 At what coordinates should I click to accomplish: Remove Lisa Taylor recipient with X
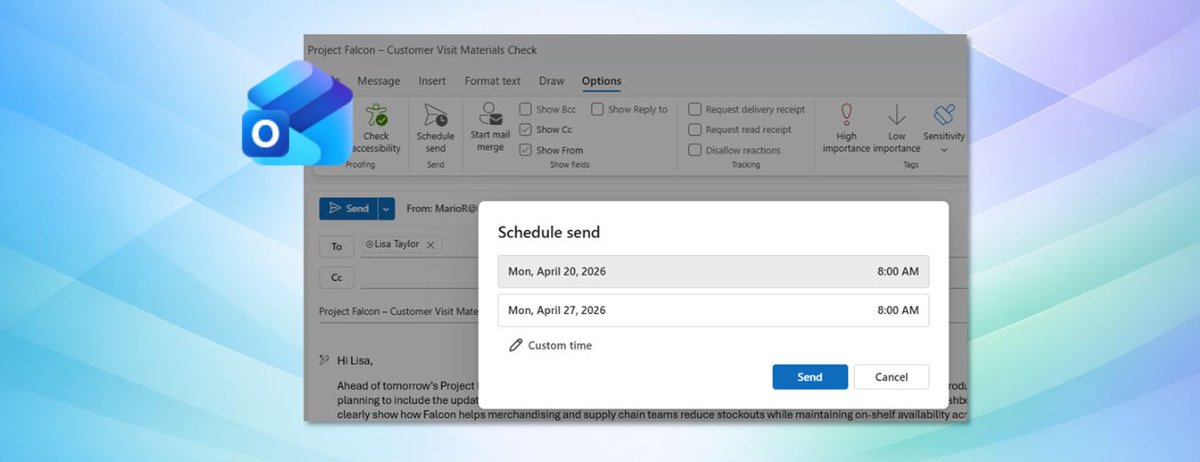pyautogui.click(x=430, y=244)
